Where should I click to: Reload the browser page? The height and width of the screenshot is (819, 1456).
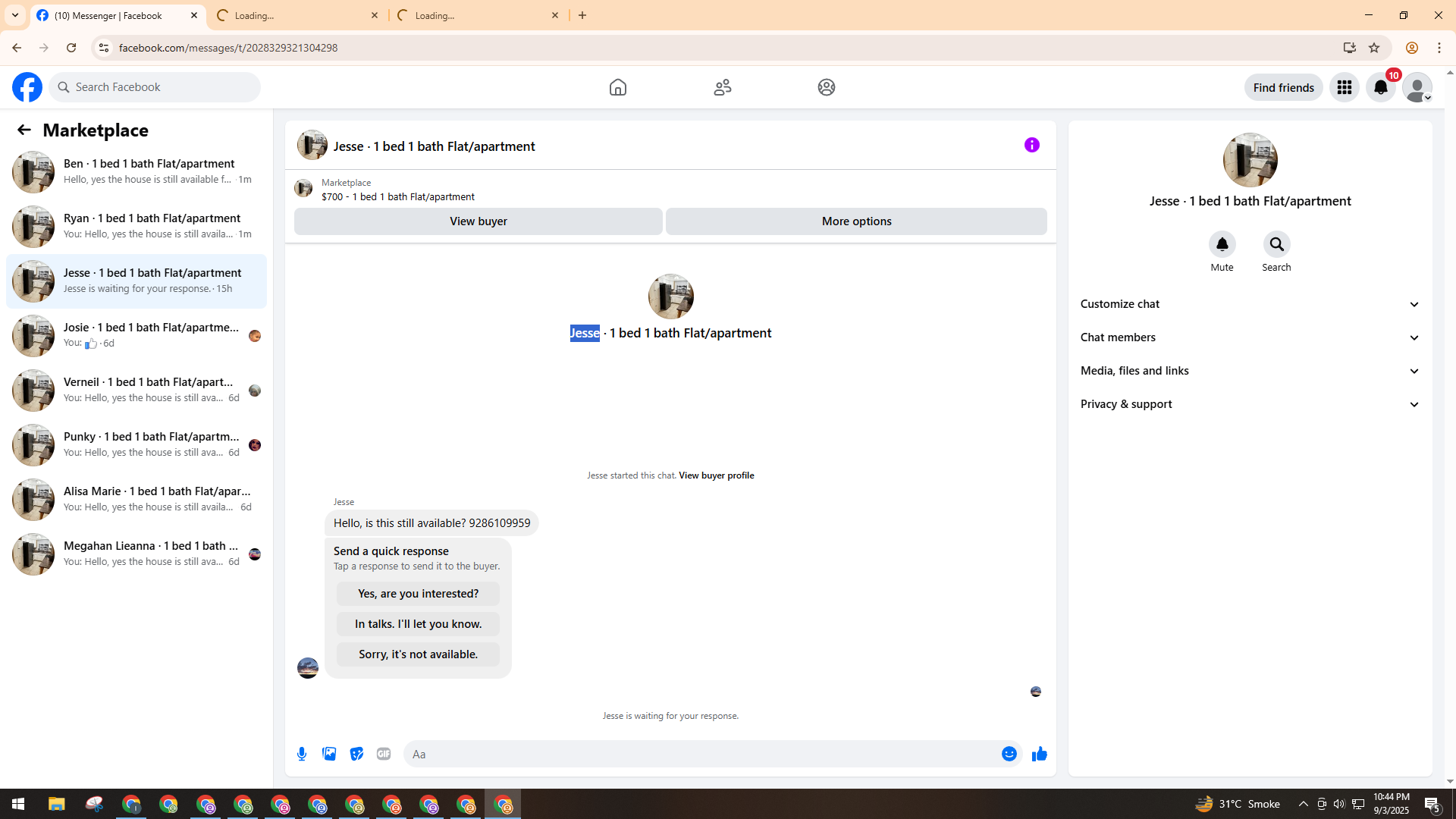click(x=71, y=48)
